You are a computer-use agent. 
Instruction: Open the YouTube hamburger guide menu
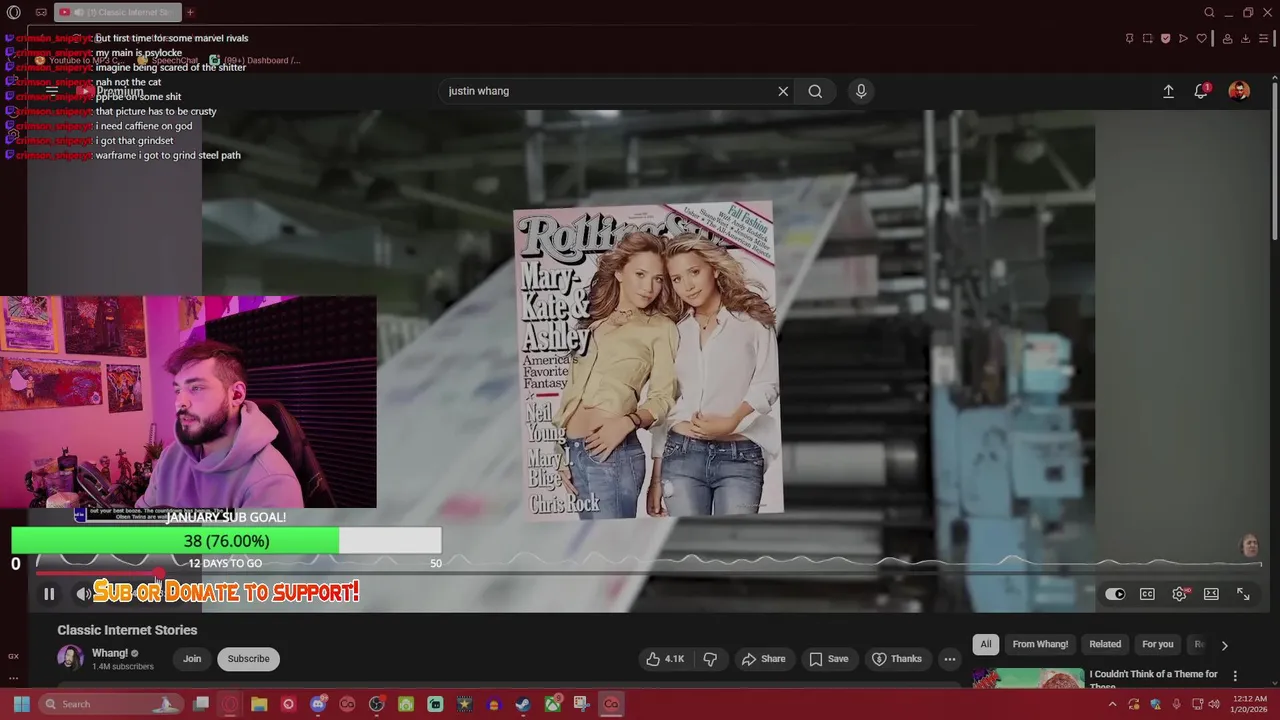pyautogui.click(x=52, y=91)
